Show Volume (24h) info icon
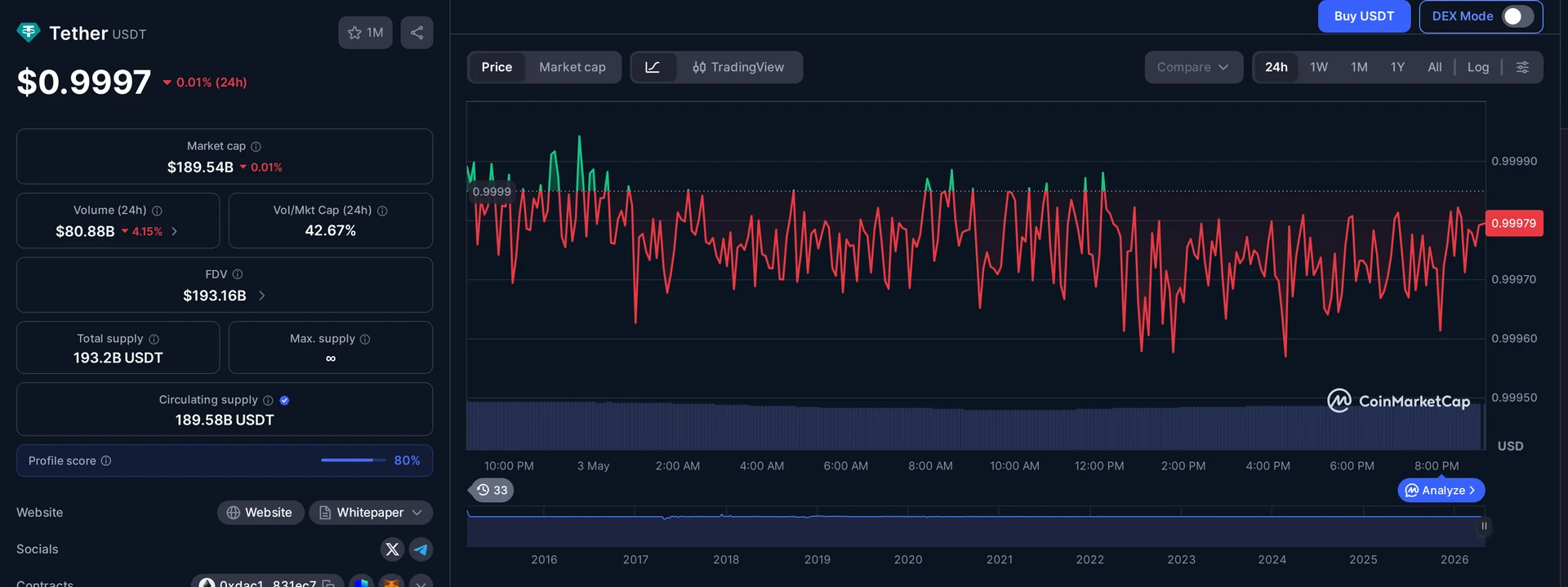 pyautogui.click(x=157, y=211)
